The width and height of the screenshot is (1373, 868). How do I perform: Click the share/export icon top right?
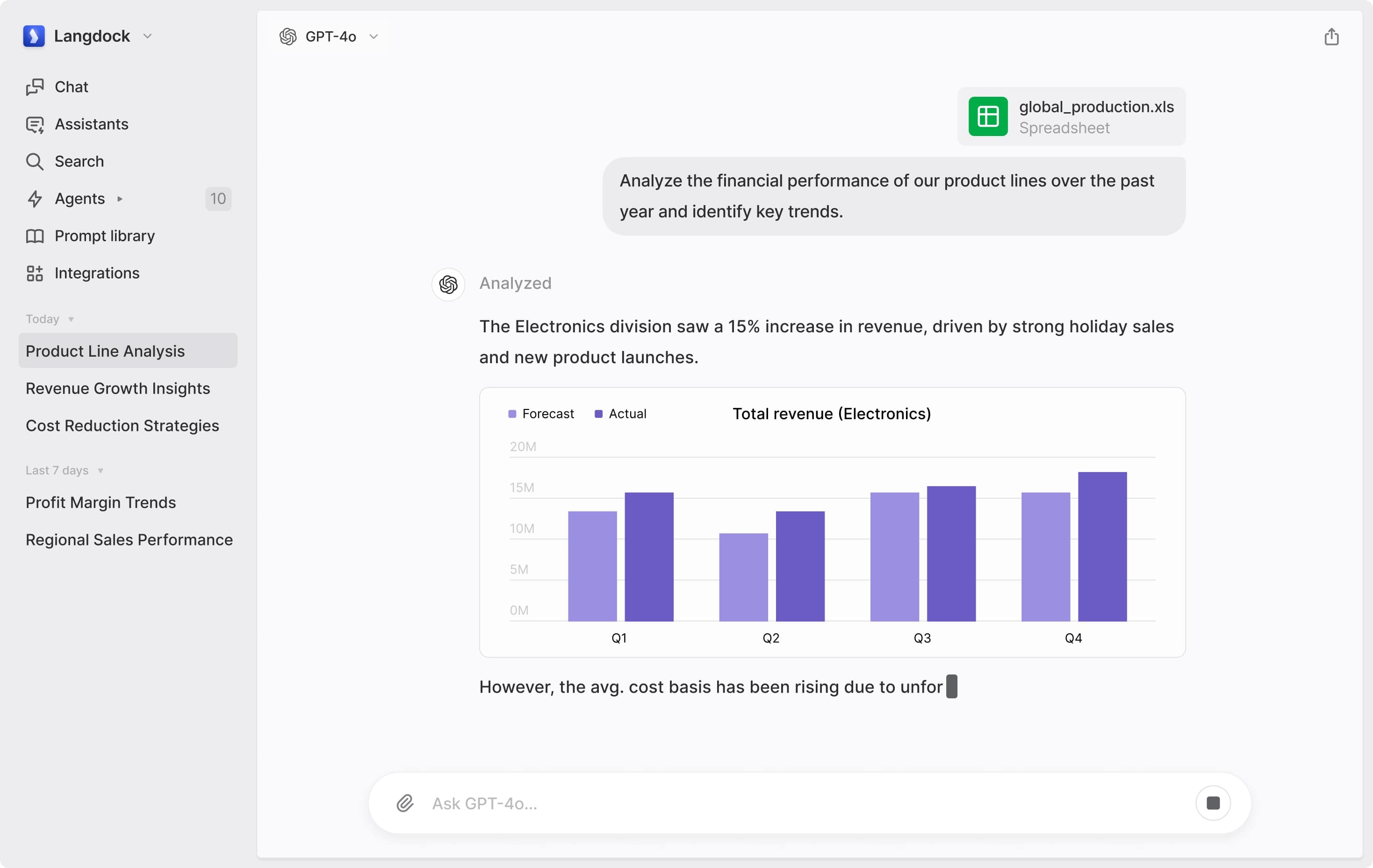point(1331,37)
